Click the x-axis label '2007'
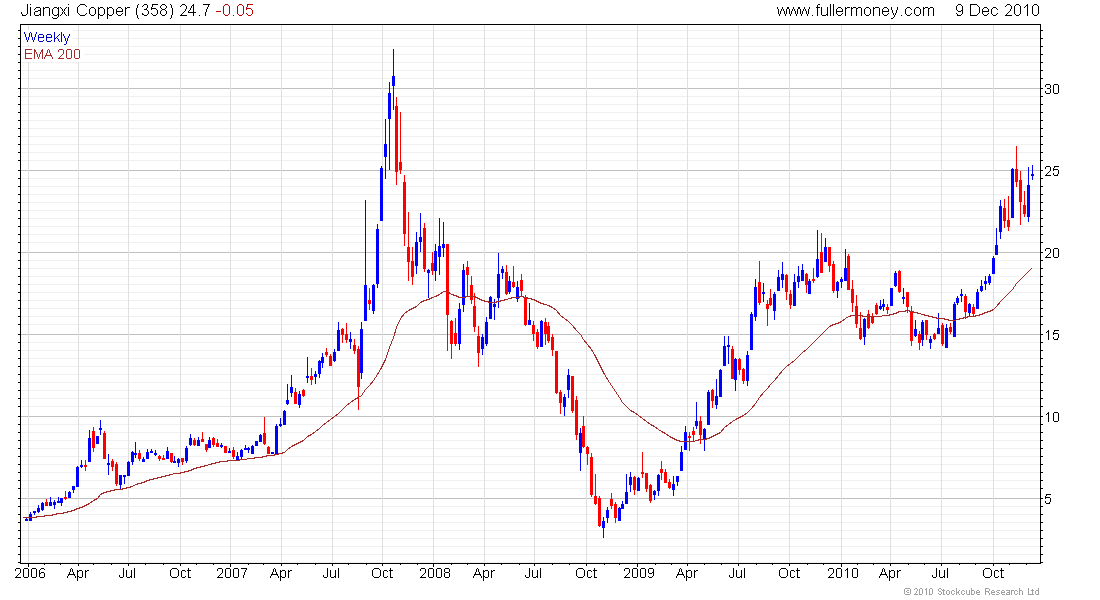The width and height of the screenshot is (1100, 600). [232, 573]
